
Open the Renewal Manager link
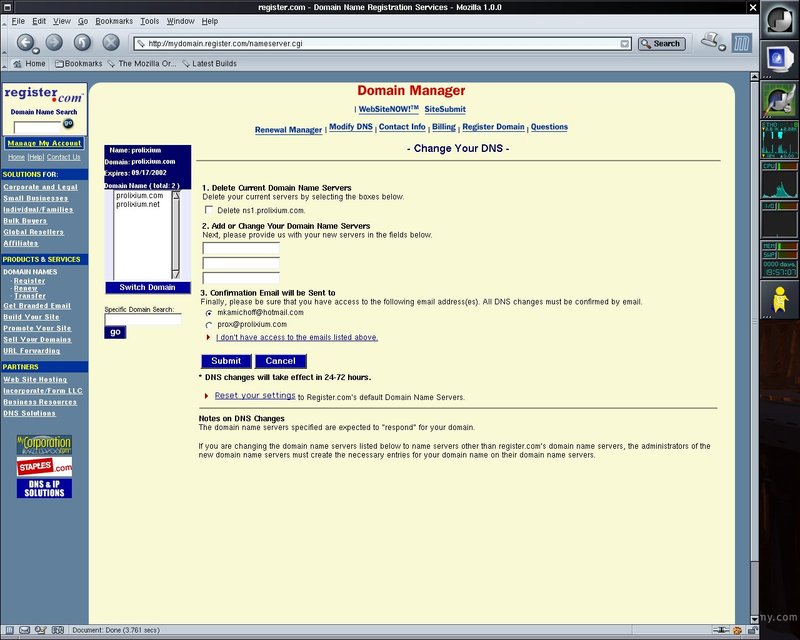(288, 130)
